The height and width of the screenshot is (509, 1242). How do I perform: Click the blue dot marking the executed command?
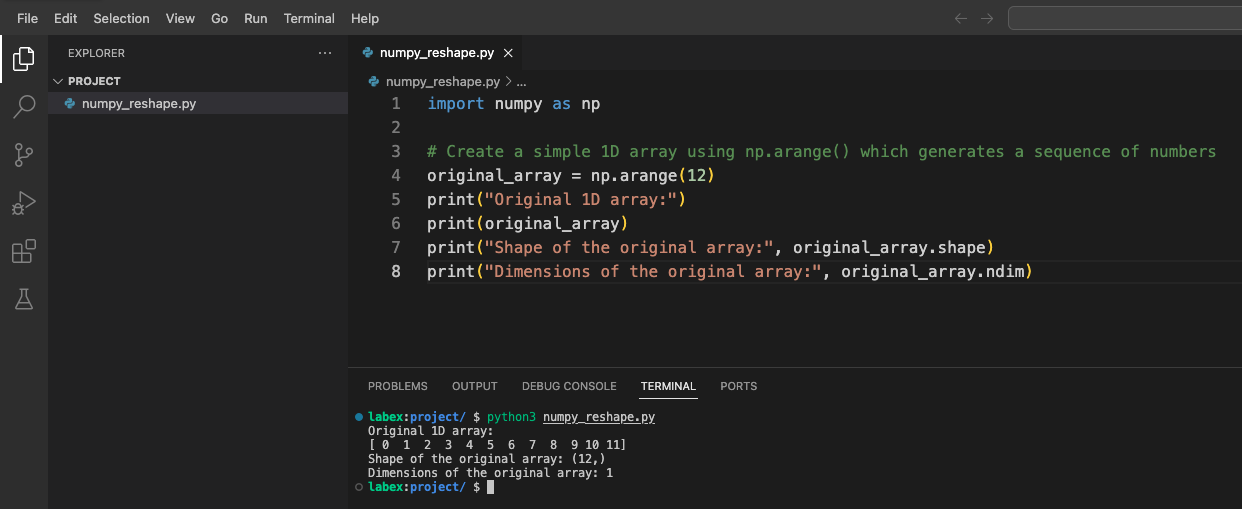pyautogui.click(x=359, y=417)
